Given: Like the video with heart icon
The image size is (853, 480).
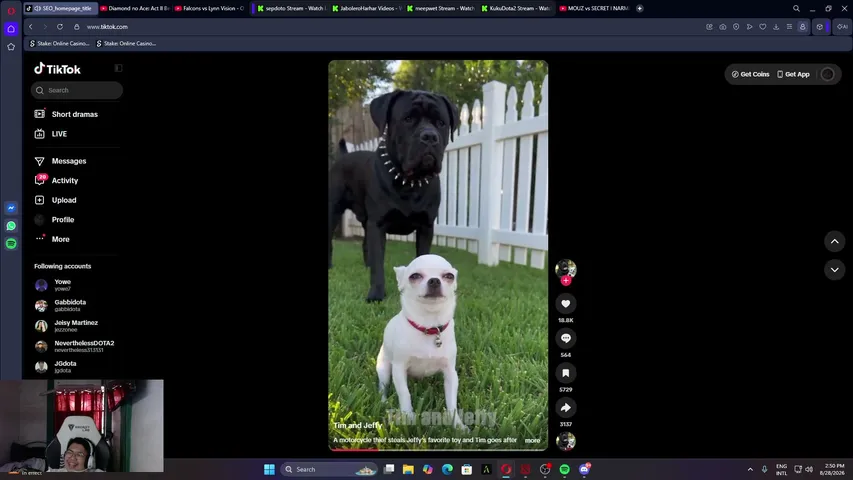Looking at the screenshot, I should (566, 304).
